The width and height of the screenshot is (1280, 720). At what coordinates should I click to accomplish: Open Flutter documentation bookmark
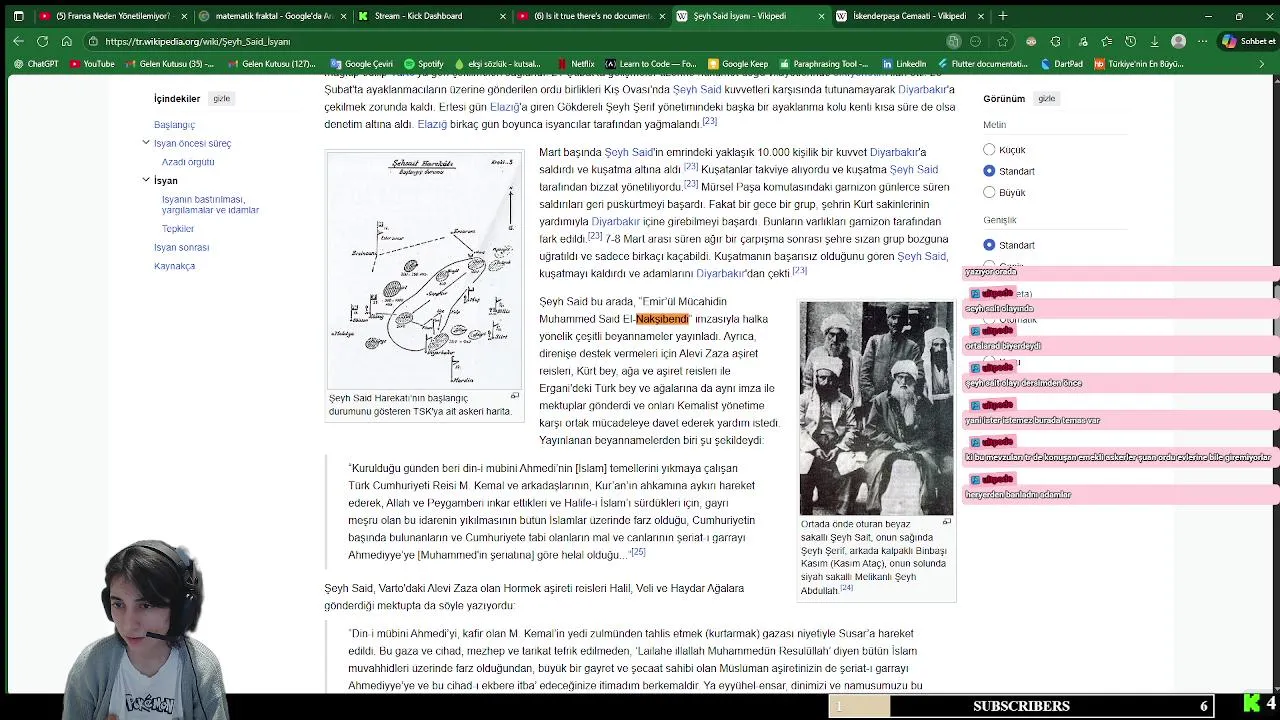[981, 64]
